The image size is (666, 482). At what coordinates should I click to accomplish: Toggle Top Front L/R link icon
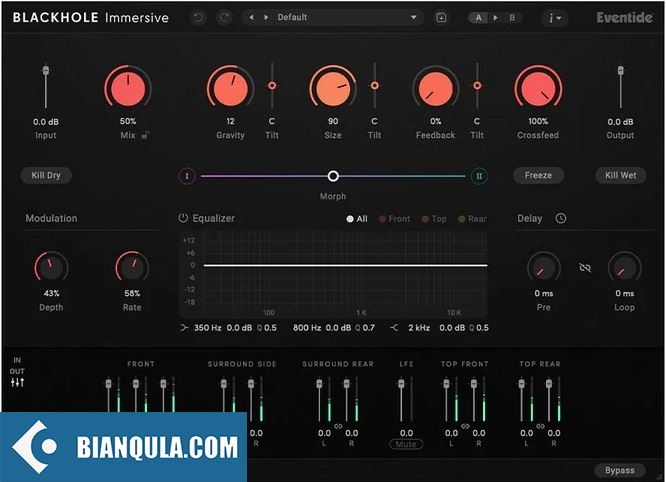465,426
